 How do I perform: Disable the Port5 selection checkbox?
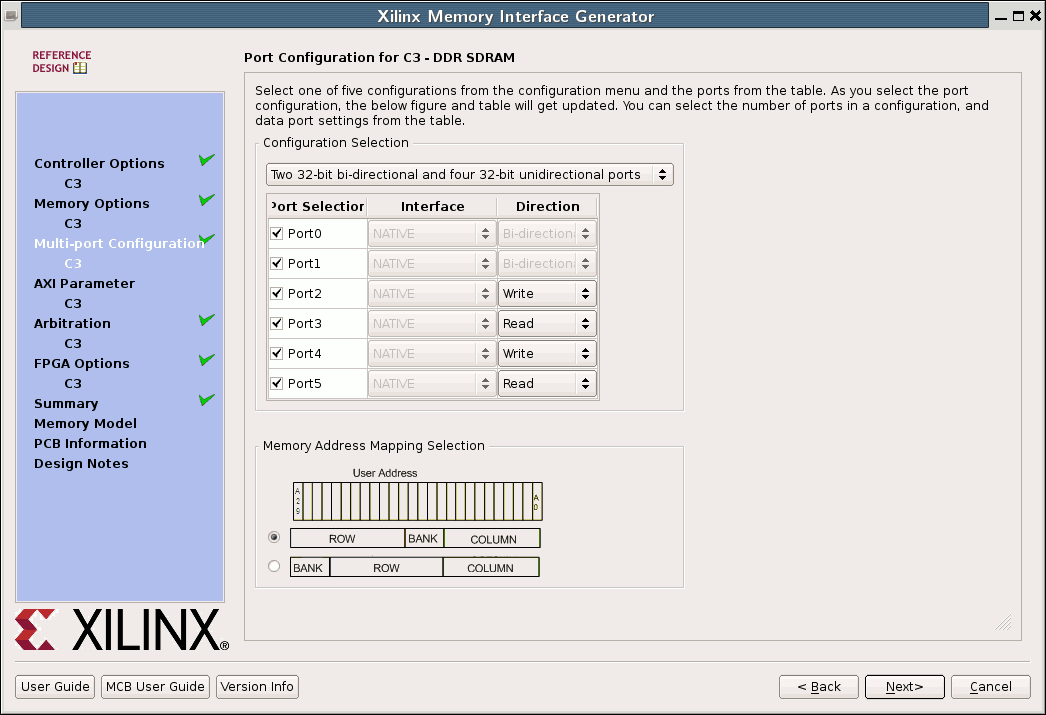pos(276,383)
